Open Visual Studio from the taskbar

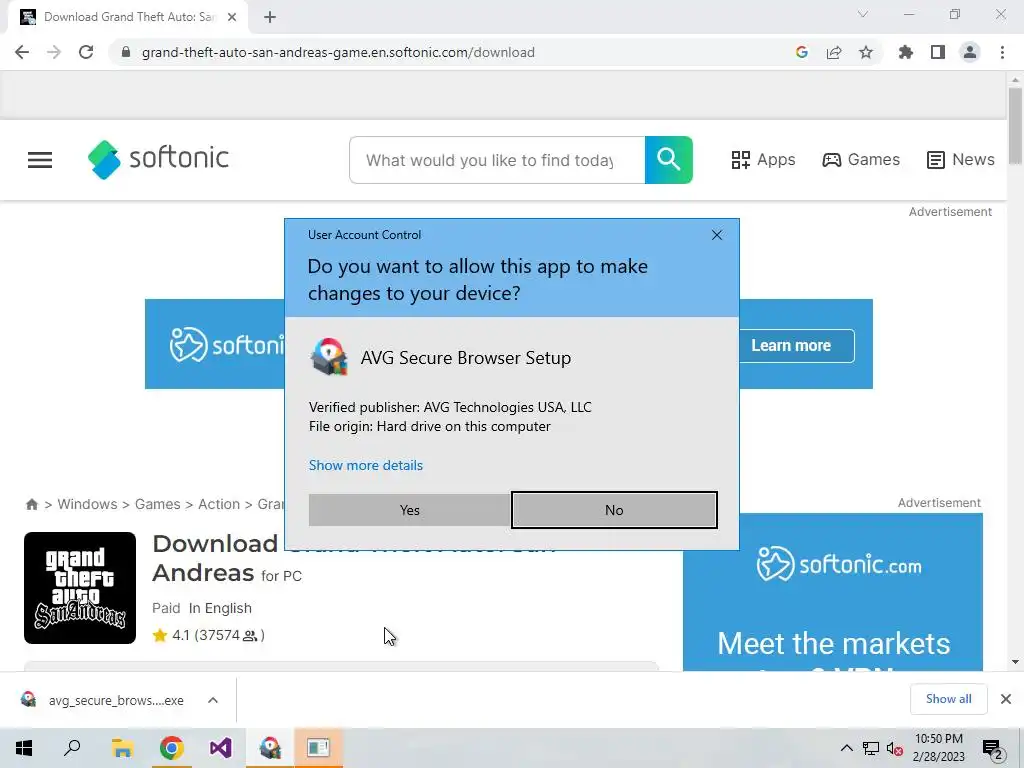coord(220,748)
